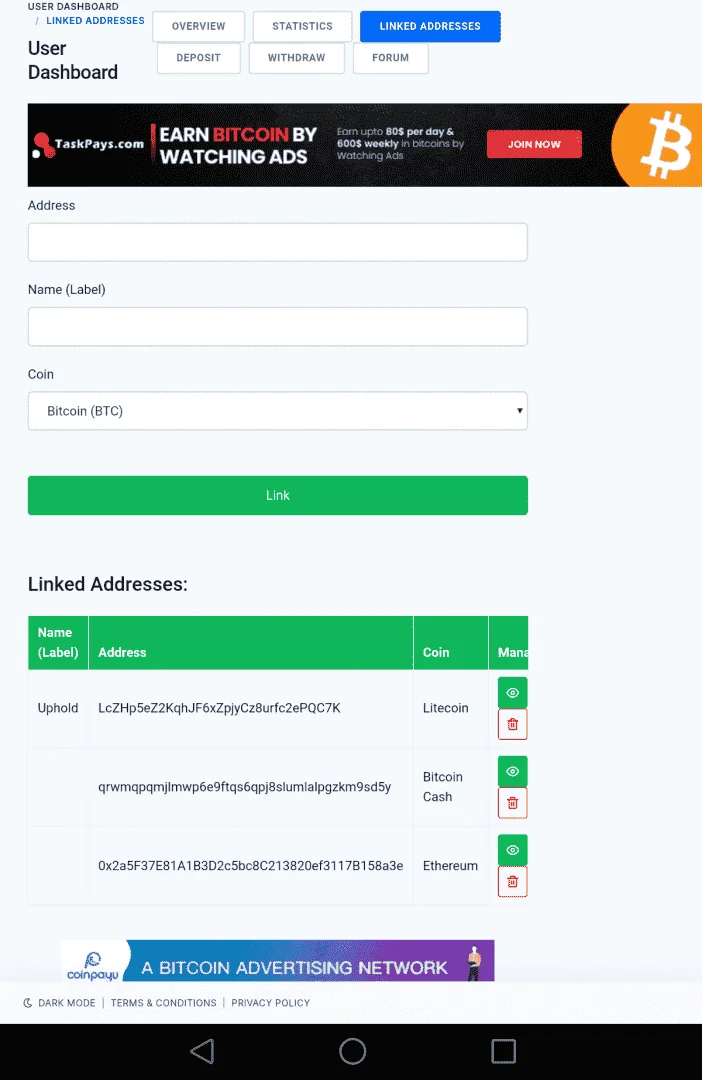Tap the Android back navigation button

point(202,1052)
